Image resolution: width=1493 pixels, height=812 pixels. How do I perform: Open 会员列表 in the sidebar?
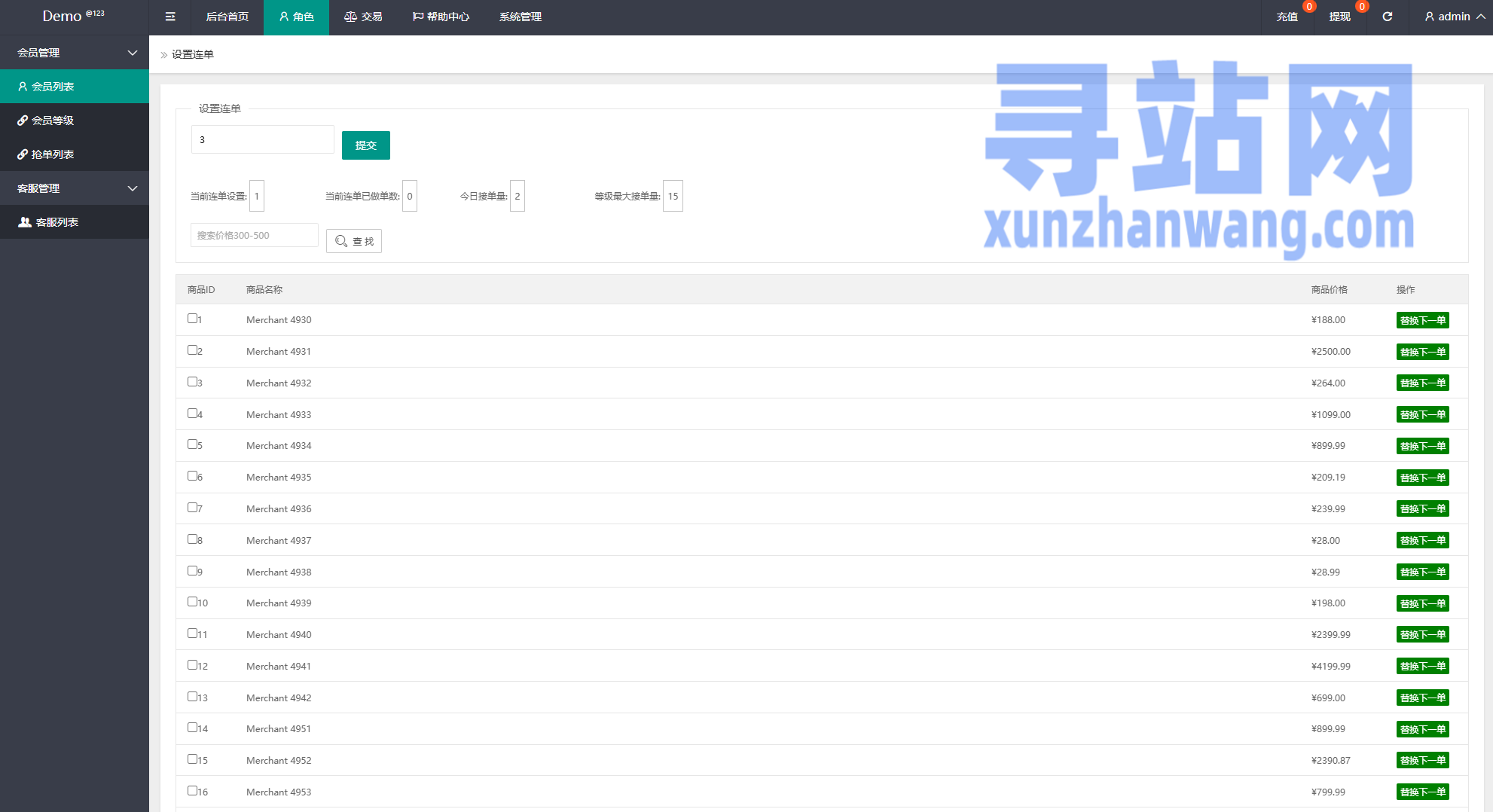(x=52, y=87)
